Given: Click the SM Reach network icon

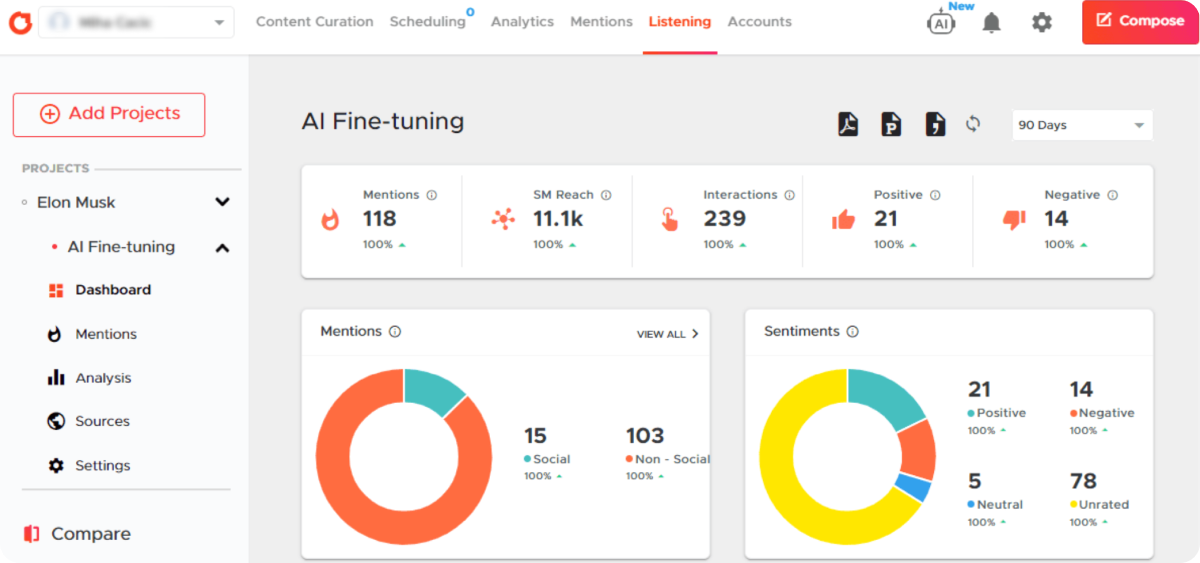Looking at the screenshot, I should click(x=503, y=219).
